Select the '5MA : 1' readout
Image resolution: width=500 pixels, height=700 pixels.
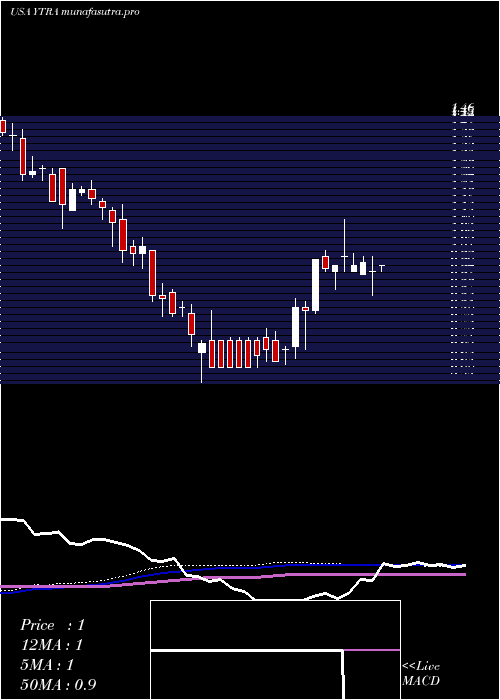[x=46, y=665]
